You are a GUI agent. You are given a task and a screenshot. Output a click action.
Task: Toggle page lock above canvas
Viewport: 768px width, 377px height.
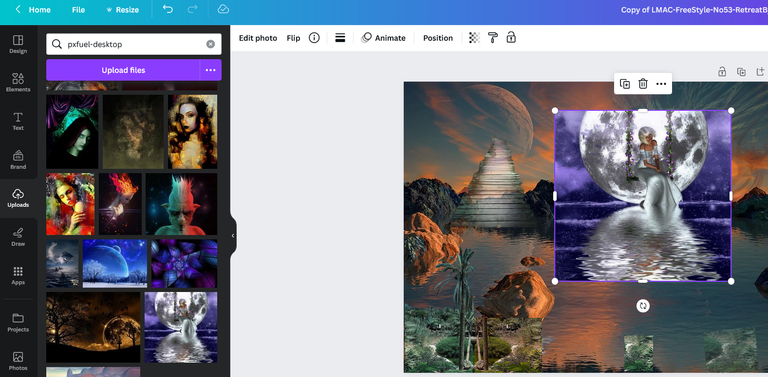pyautogui.click(x=722, y=72)
